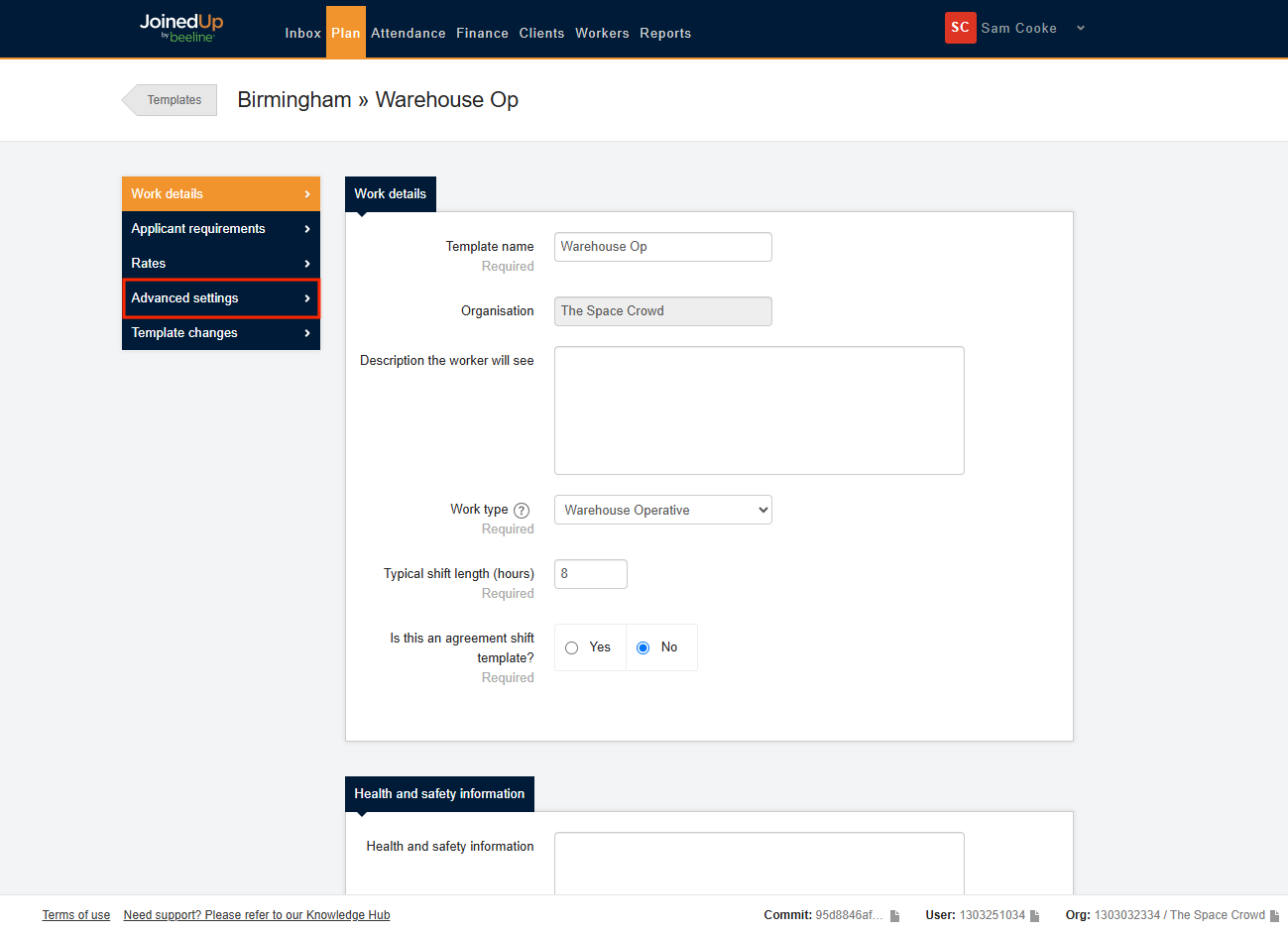Click the Template name input field
The image size is (1288, 935).
click(x=662, y=247)
